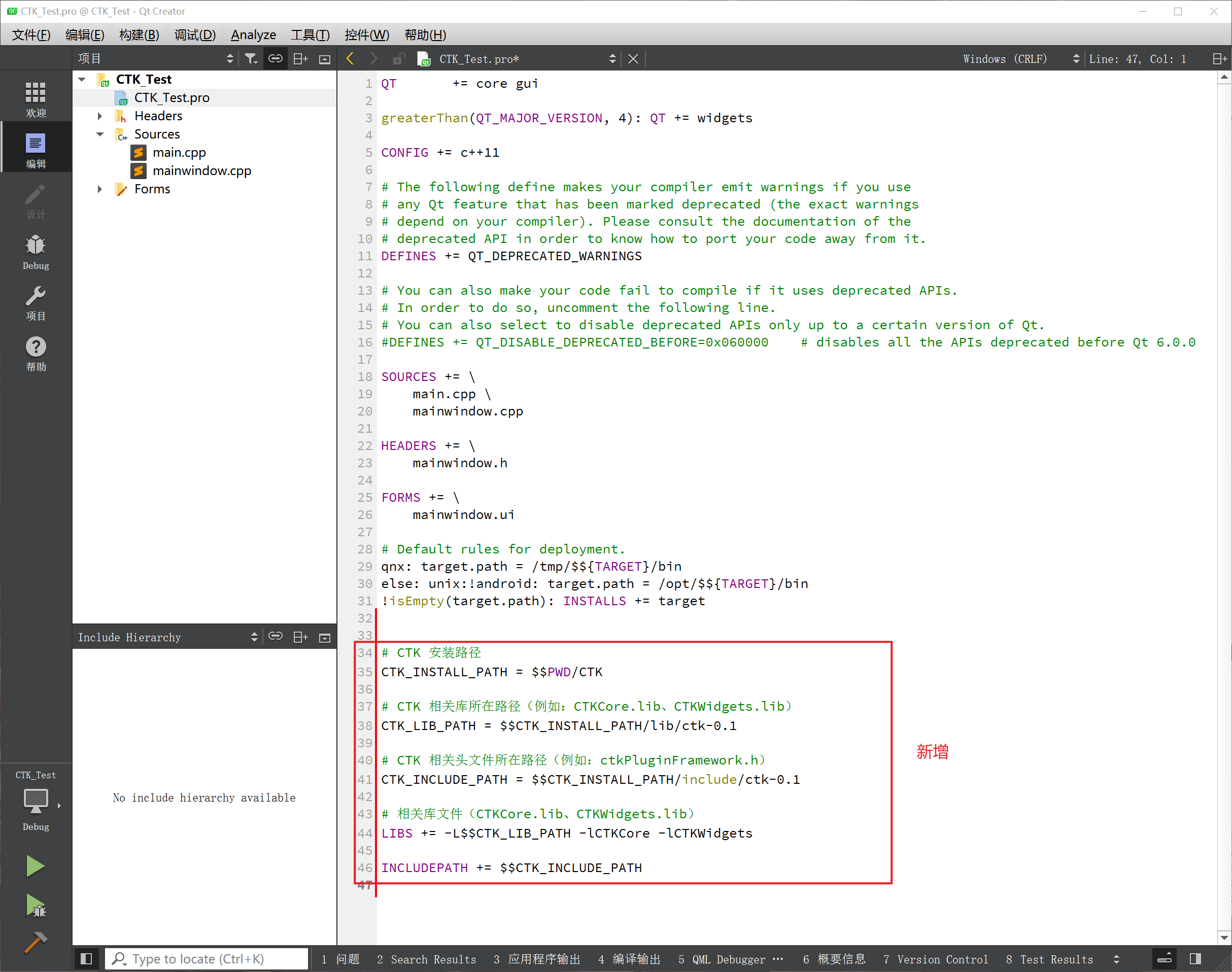This screenshot has height=972, width=1232.
Task: Open the Search Results pane
Action: 426,959
